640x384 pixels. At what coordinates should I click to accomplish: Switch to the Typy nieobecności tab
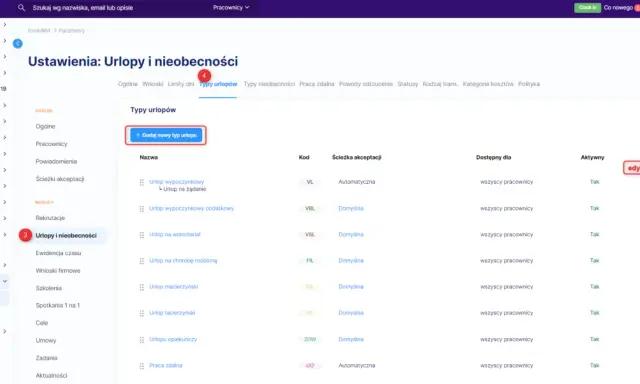[269, 84]
